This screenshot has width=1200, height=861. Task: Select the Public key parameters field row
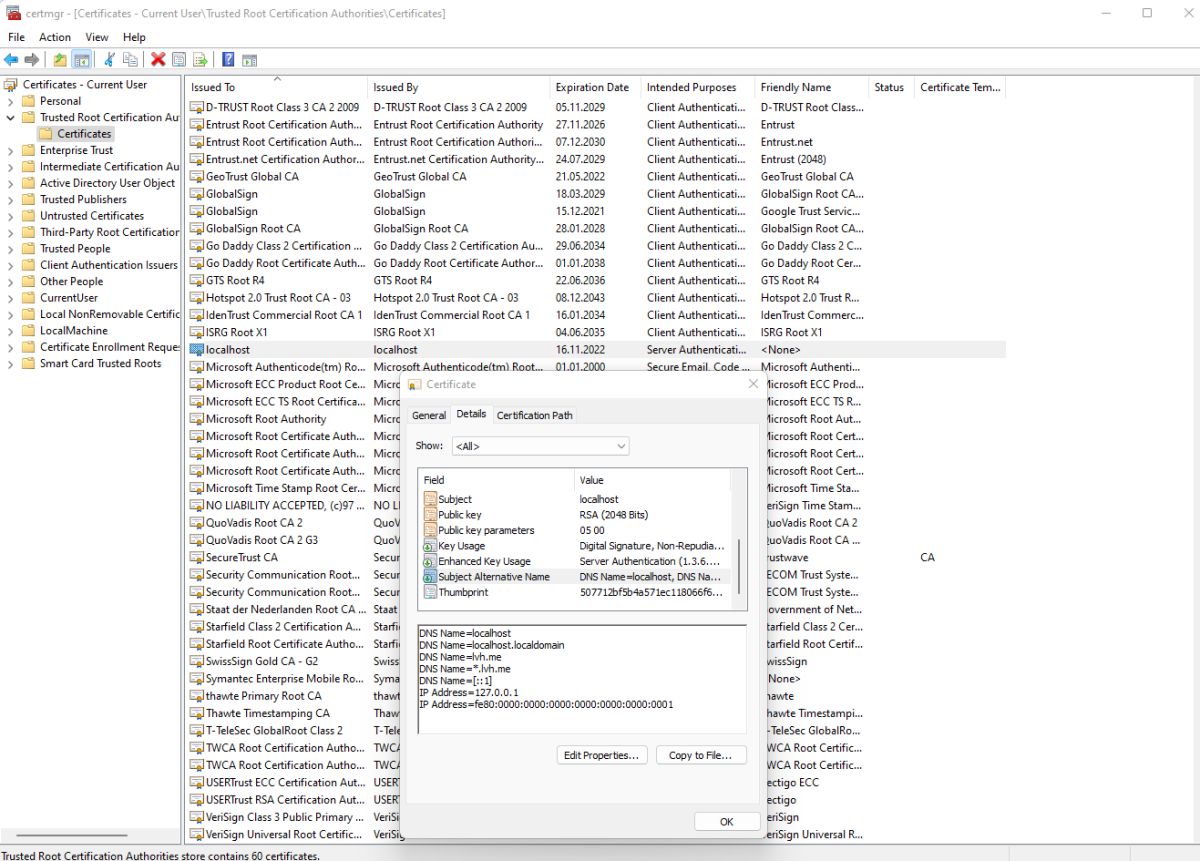point(576,530)
